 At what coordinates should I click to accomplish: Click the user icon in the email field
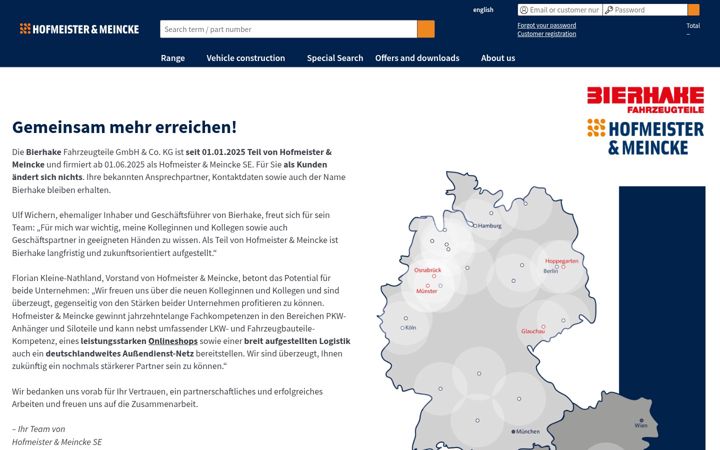(524, 10)
